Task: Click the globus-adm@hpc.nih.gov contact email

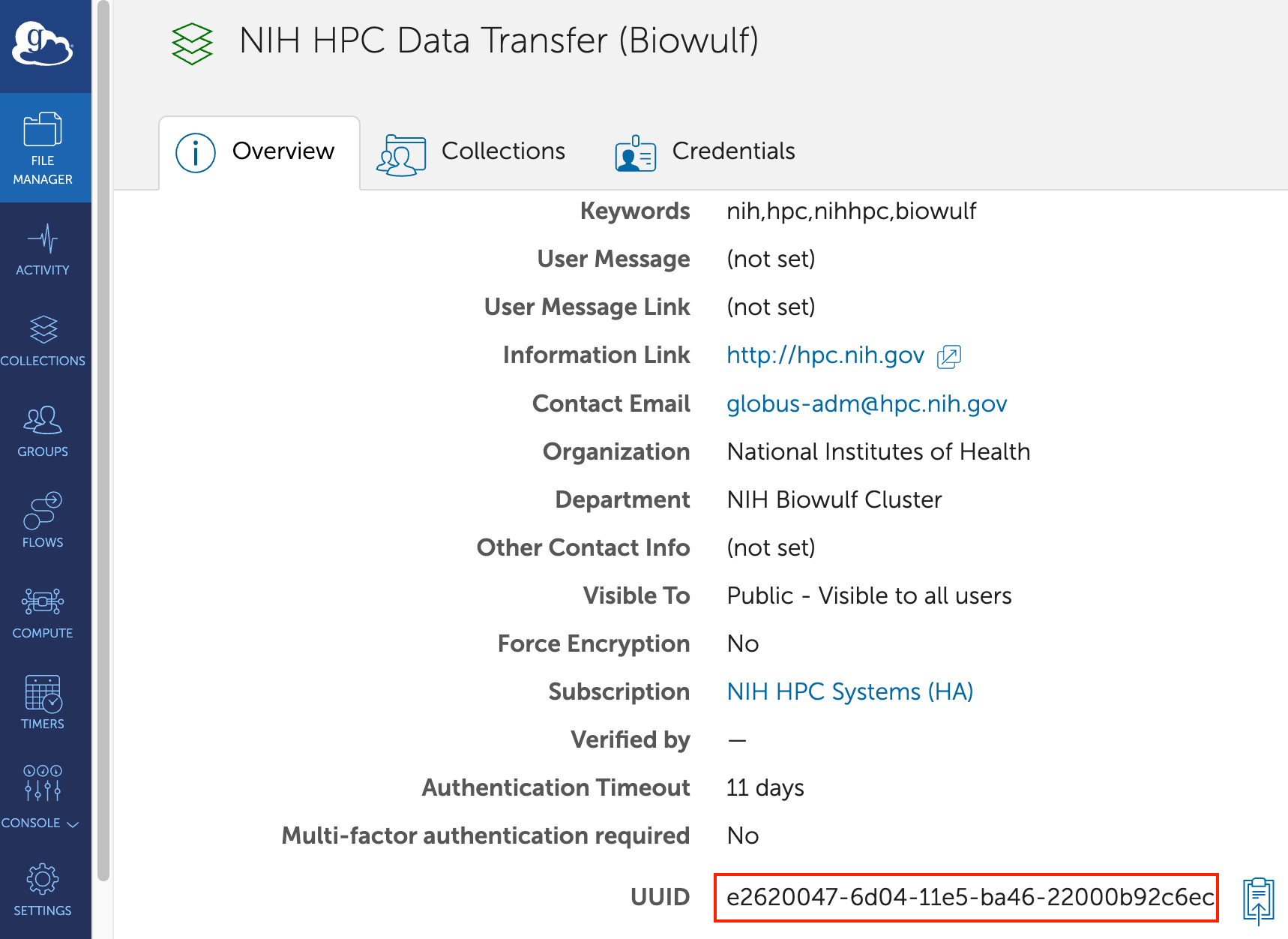Action: (x=867, y=404)
